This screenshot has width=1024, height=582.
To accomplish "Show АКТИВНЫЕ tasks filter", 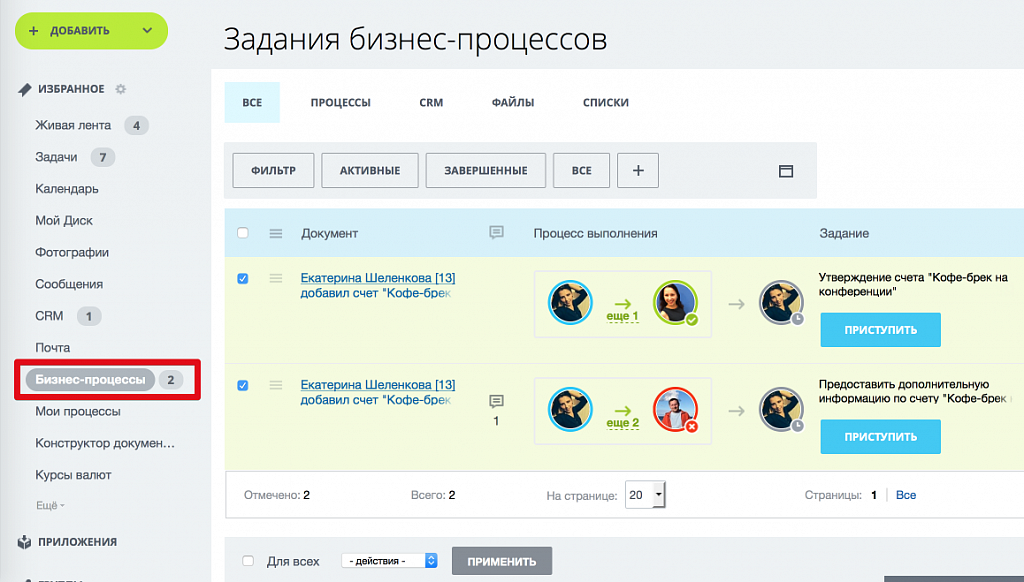I will (370, 170).
